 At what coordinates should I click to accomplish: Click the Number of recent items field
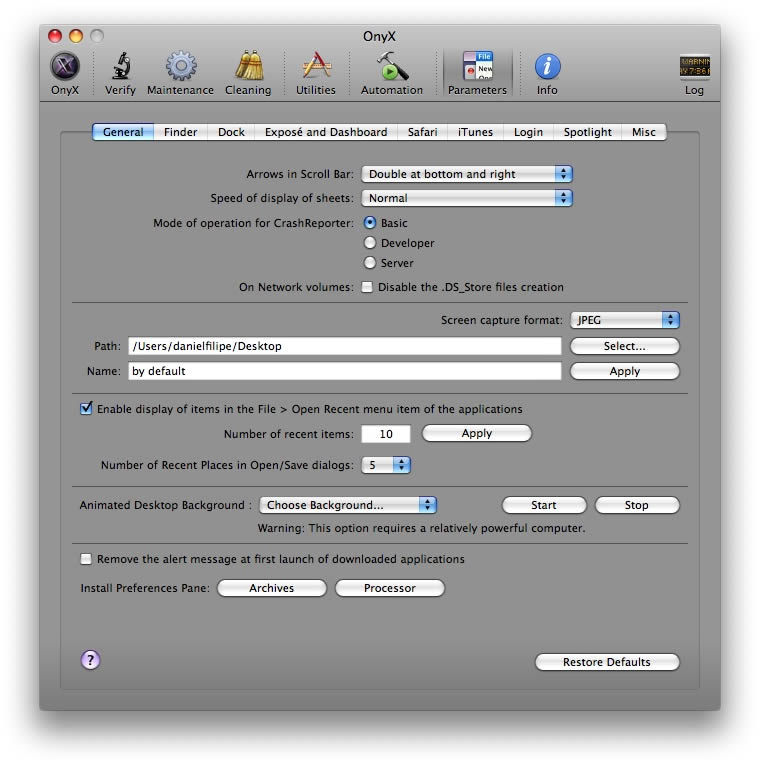tap(386, 434)
